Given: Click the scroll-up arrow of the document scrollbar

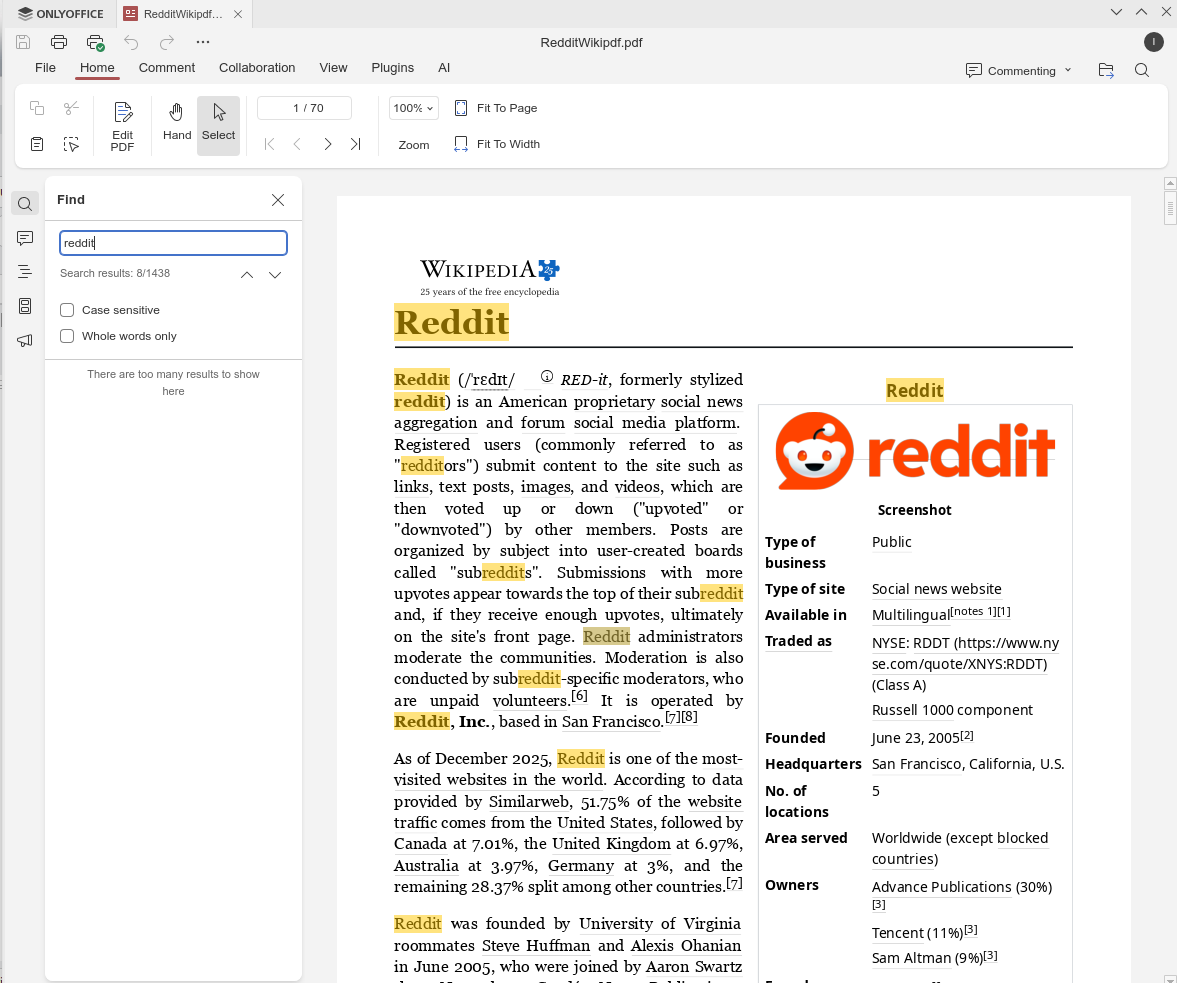Looking at the screenshot, I should (x=1169, y=183).
